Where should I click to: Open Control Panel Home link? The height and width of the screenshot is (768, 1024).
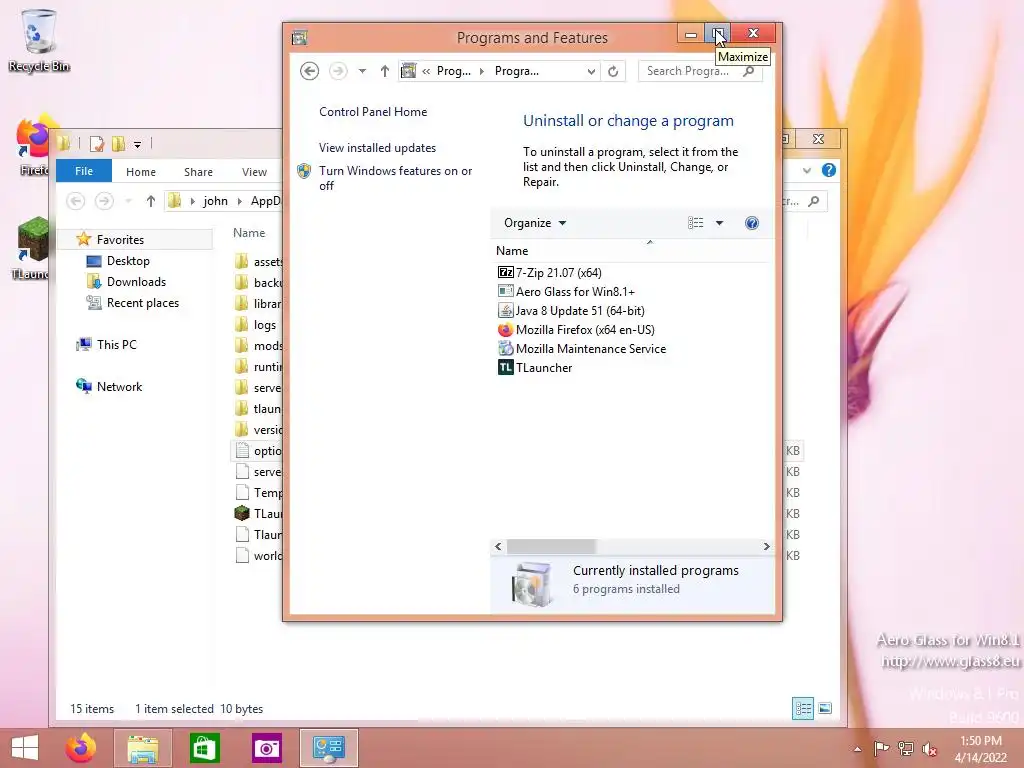[373, 112]
